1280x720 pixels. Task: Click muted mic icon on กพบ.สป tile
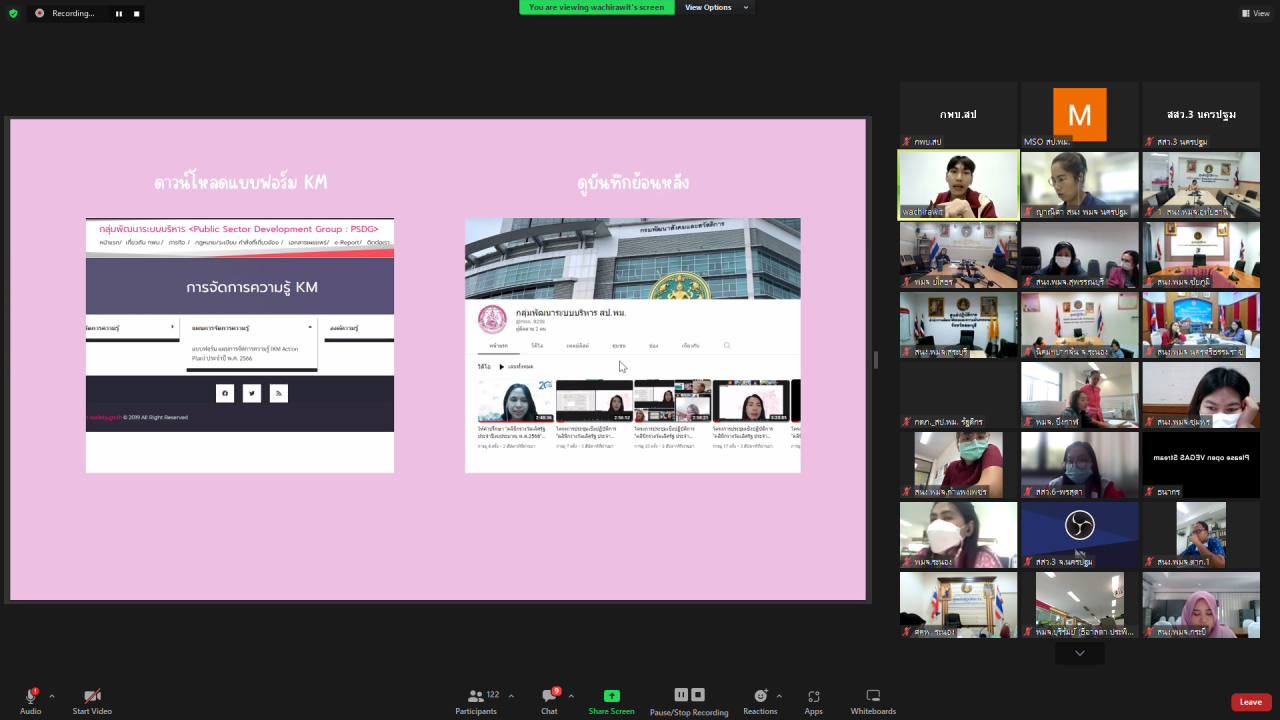(906, 142)
